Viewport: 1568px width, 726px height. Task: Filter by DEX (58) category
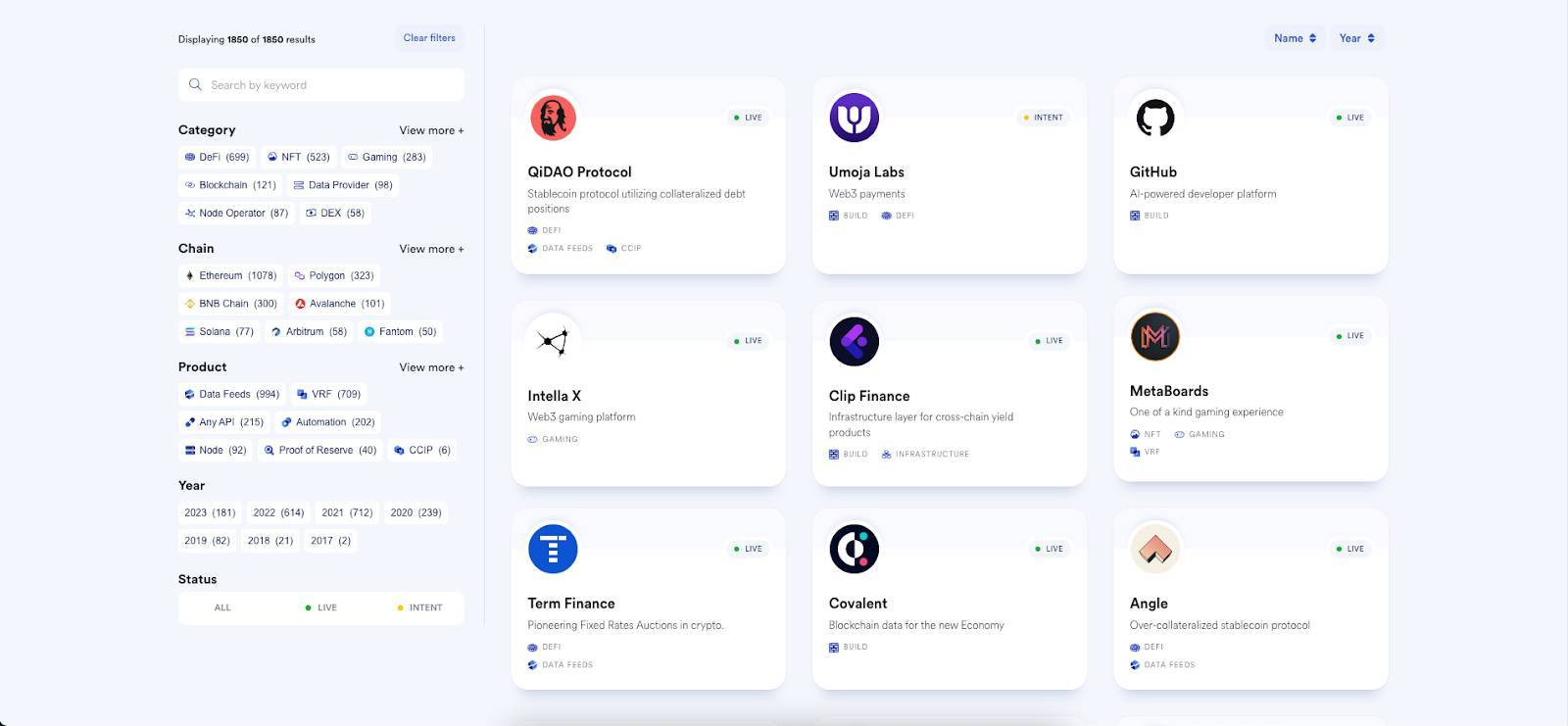(x=335, y=213)
